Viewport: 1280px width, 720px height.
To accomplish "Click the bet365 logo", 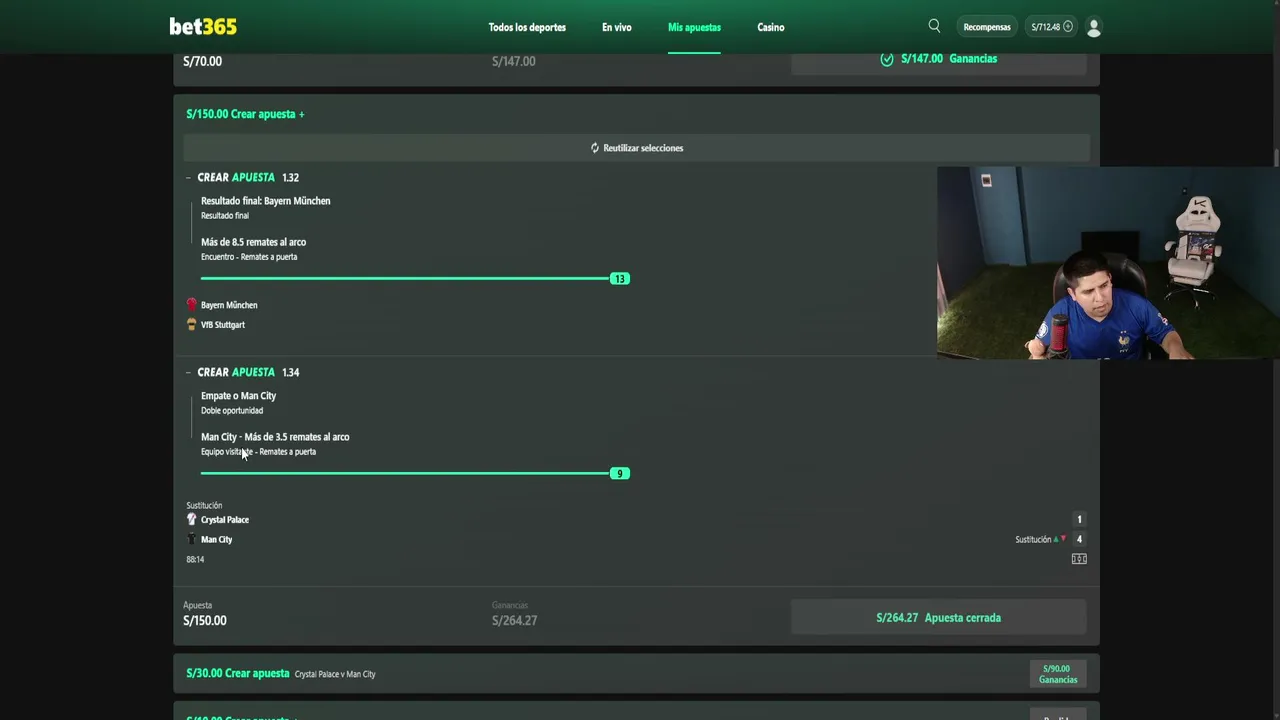I will [203, 27].
